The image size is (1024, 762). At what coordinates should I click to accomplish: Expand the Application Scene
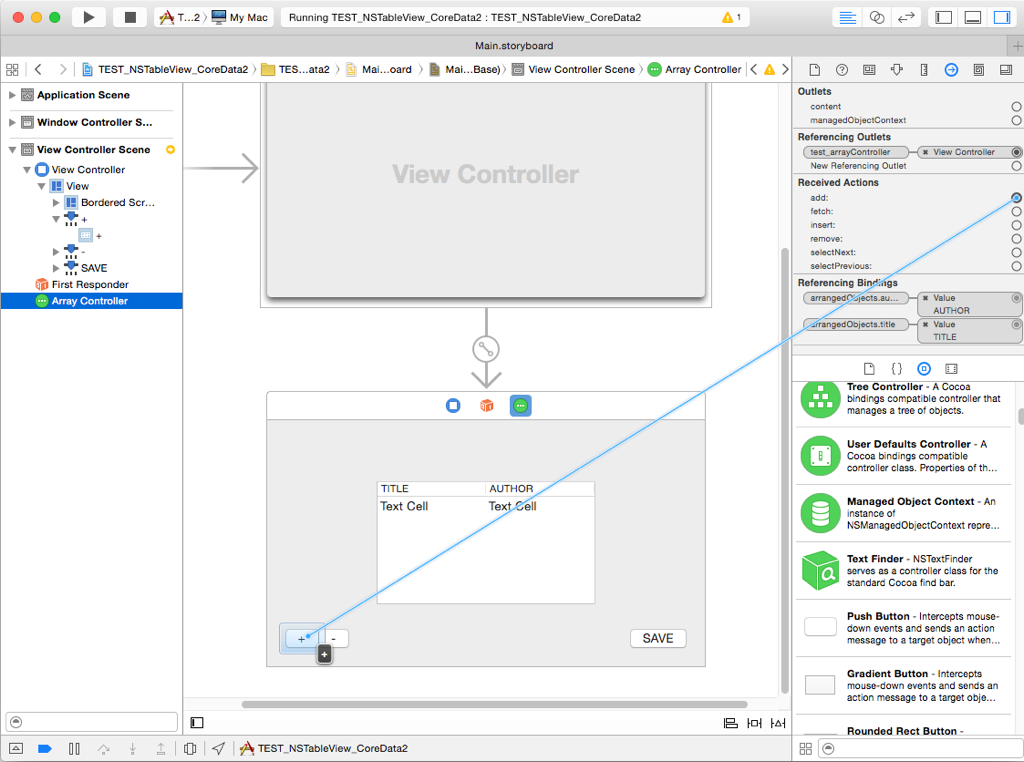(x=12, y=95)
